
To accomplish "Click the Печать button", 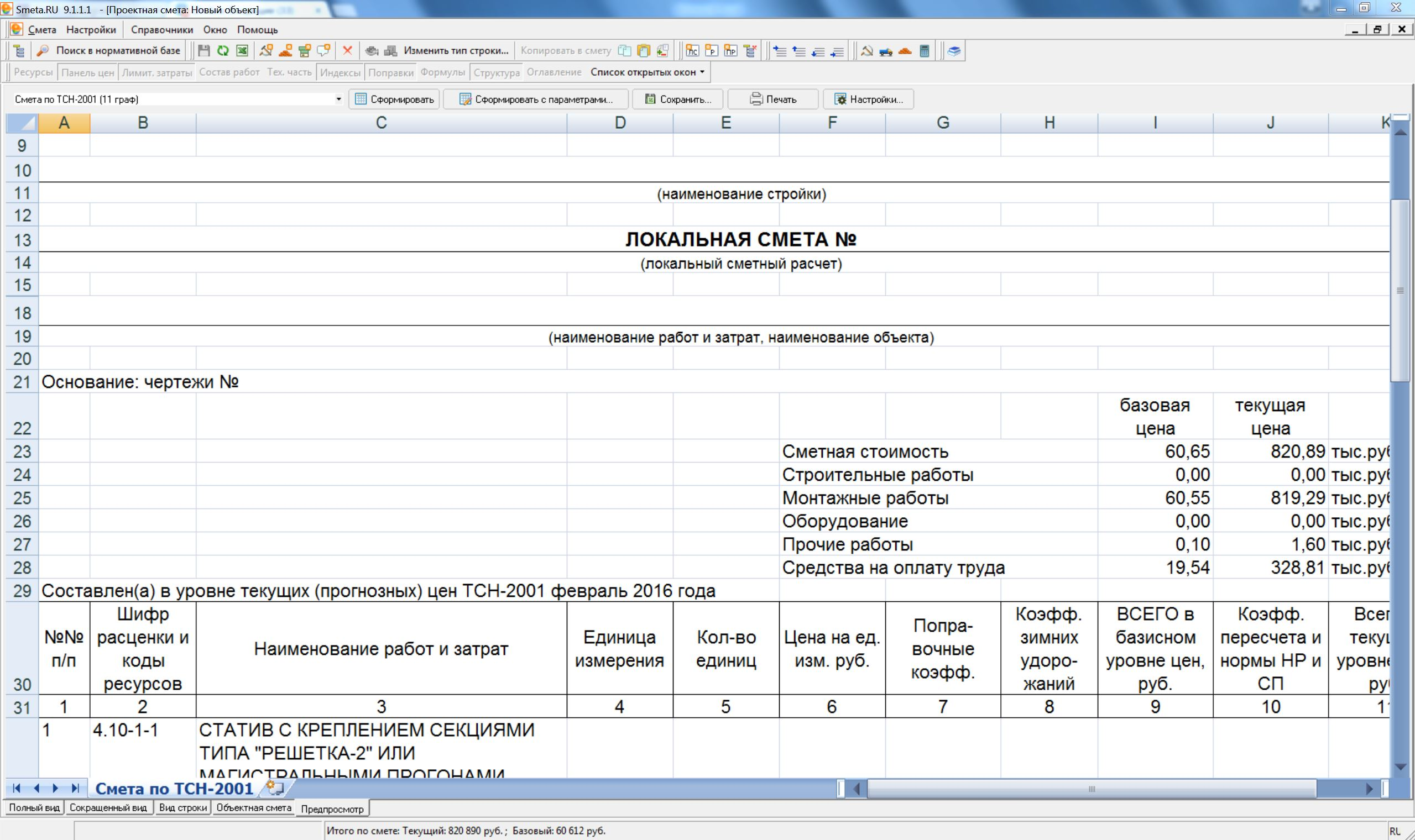I will [x=773, y=99].
